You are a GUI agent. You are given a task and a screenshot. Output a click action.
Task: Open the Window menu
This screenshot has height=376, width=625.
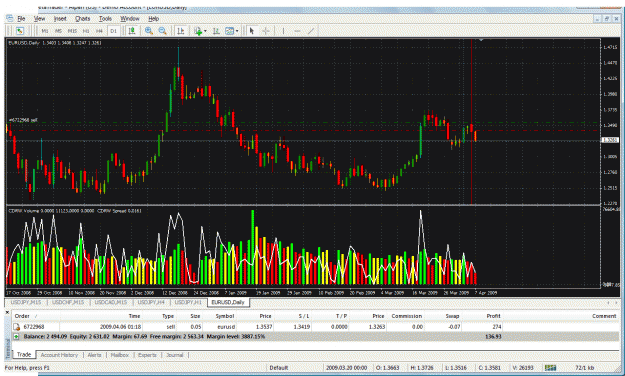(x=130, y=18)
